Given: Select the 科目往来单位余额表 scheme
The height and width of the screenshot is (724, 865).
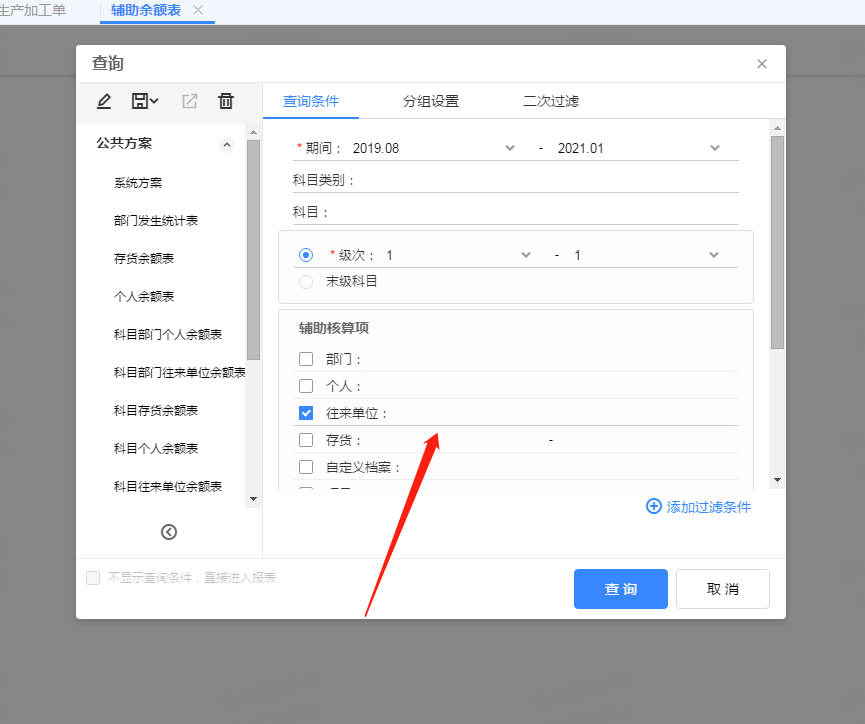Looking at the screenshot, I should click(x=168, y=486).
